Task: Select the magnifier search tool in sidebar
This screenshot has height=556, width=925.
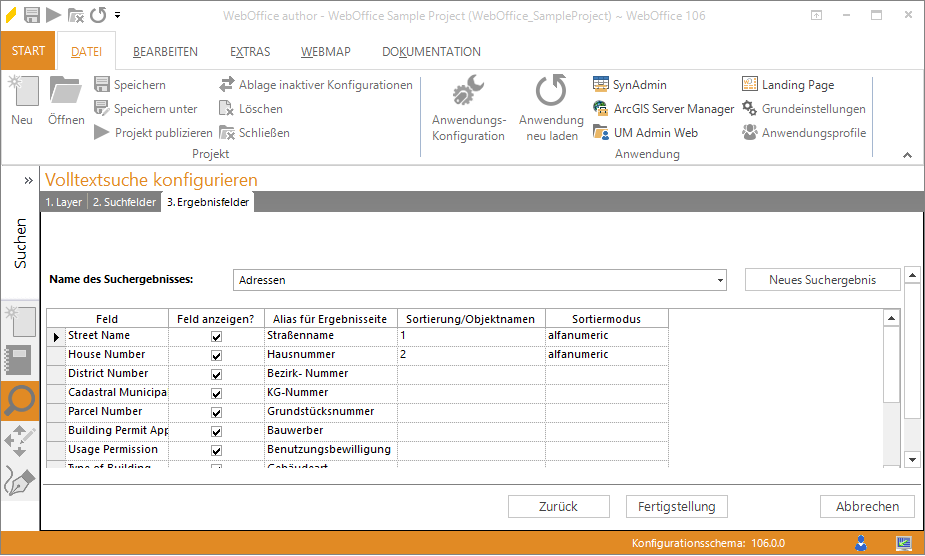Action: tap(20, 400)
